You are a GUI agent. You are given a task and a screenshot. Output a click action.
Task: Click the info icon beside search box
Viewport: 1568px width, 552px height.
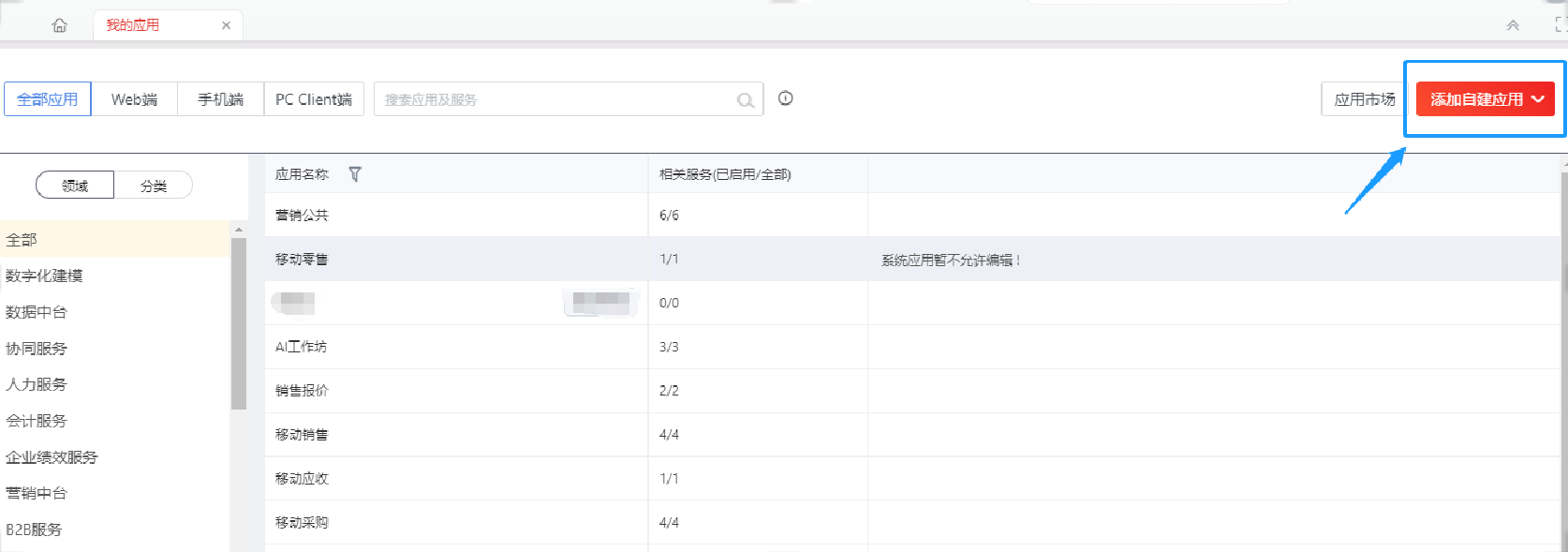point(786,98)
